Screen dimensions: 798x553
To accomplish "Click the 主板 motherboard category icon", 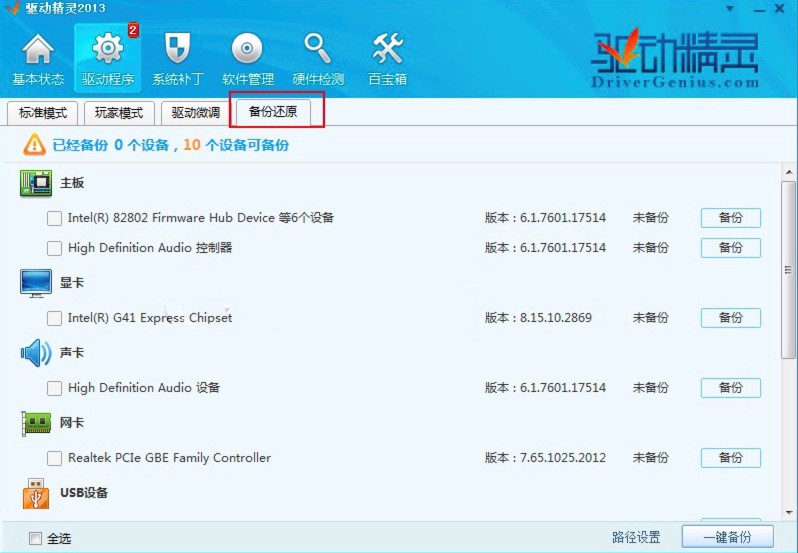I will point(36,183).
